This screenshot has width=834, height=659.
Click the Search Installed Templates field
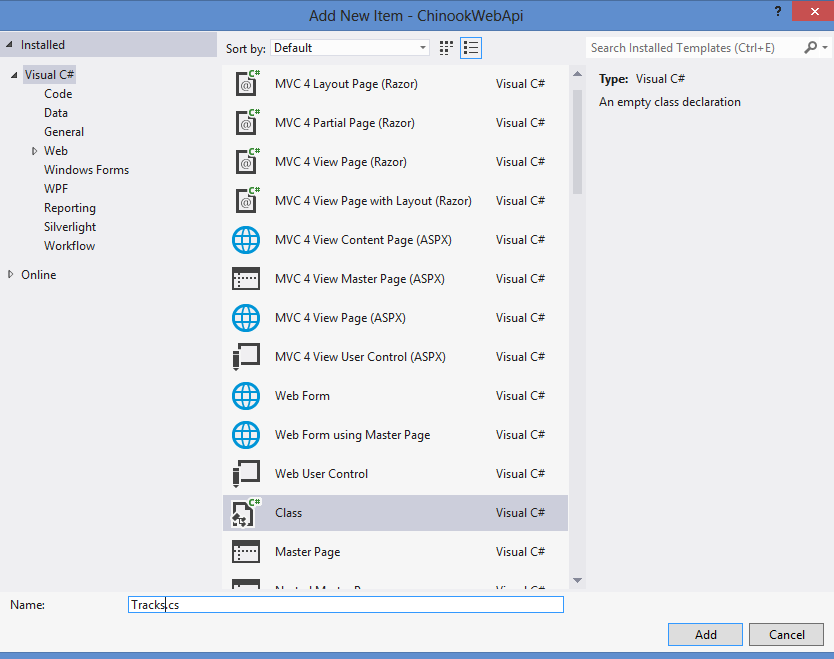click(x=694, y=48)
